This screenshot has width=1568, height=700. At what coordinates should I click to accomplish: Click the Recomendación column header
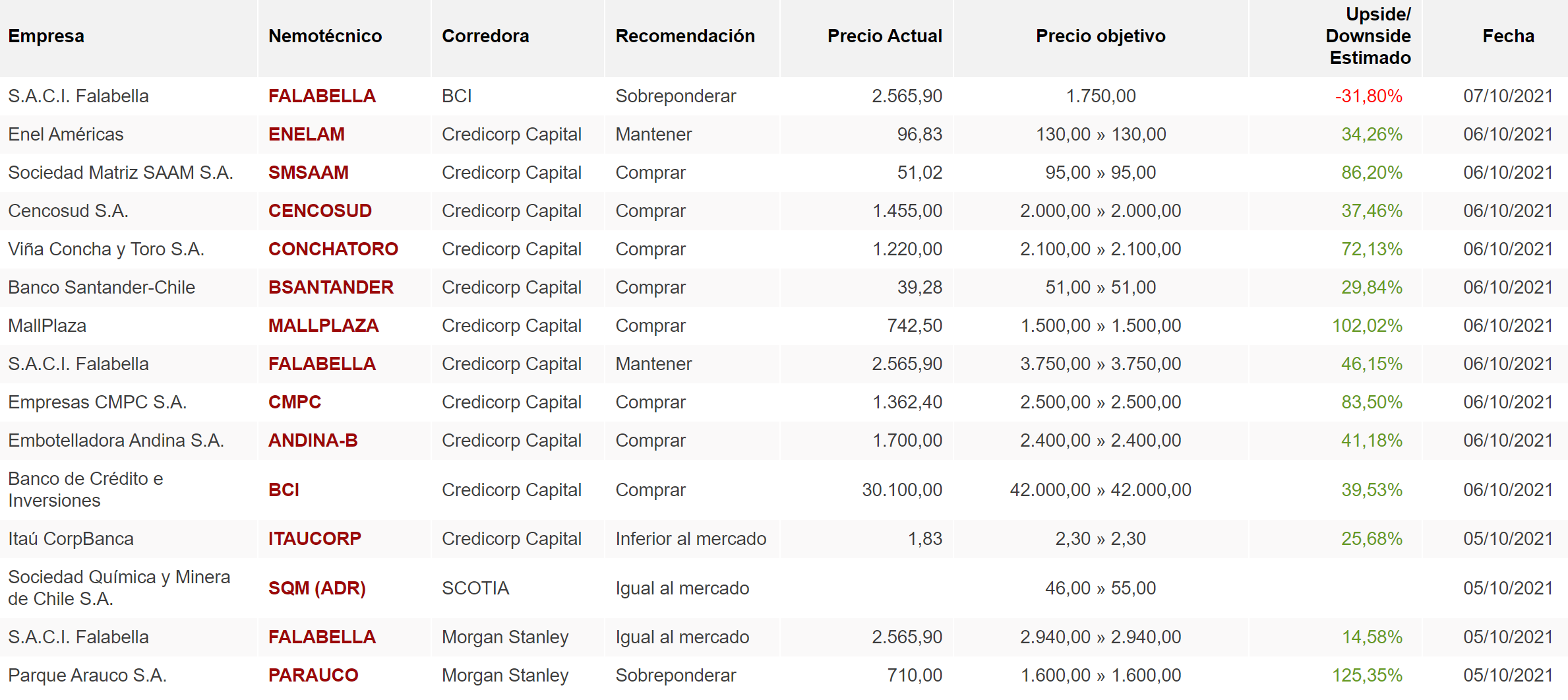pyautogui.click(x=685, y=36)
